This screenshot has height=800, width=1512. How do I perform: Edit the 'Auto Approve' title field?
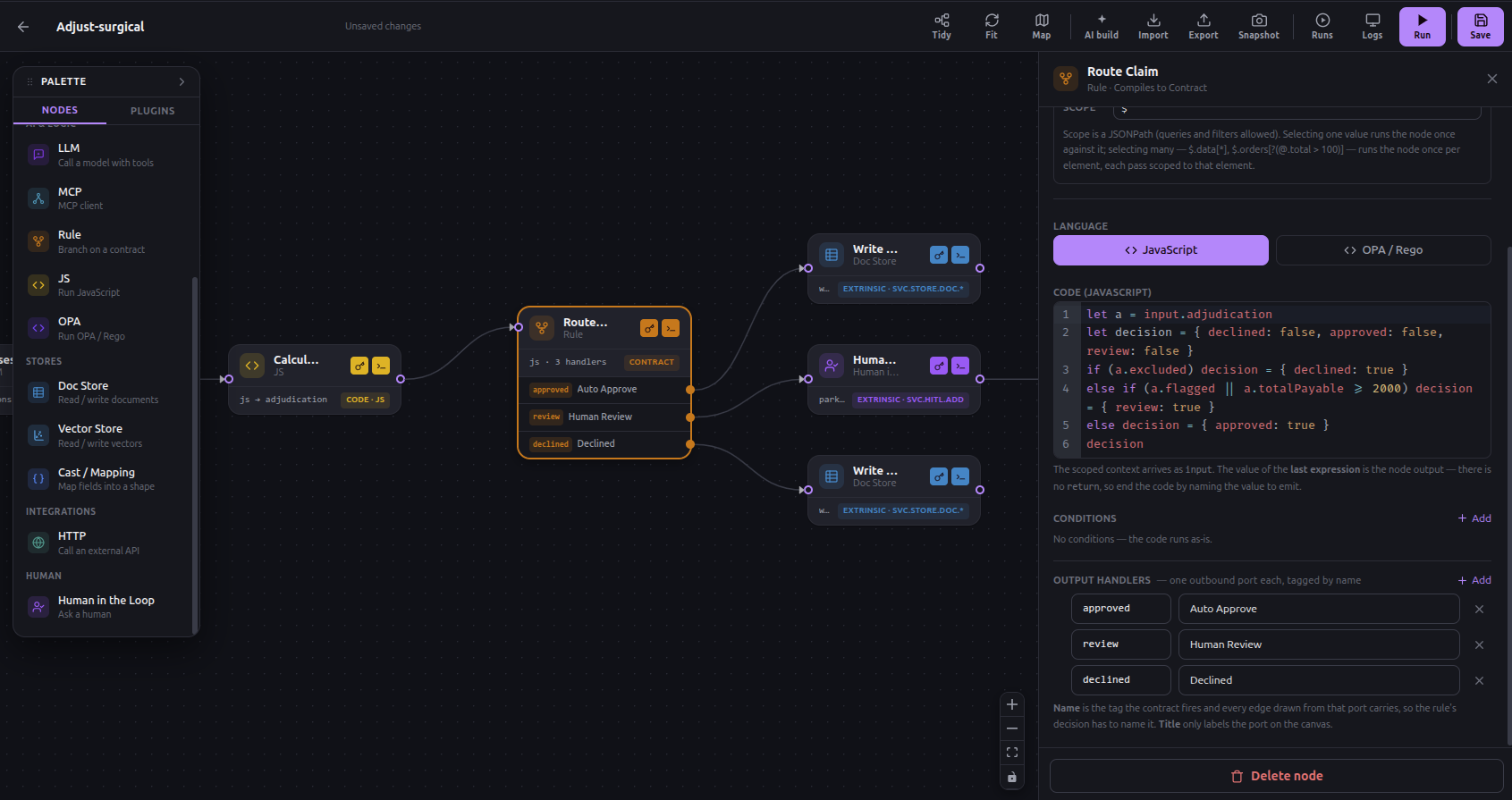(x=1319, y=609)
